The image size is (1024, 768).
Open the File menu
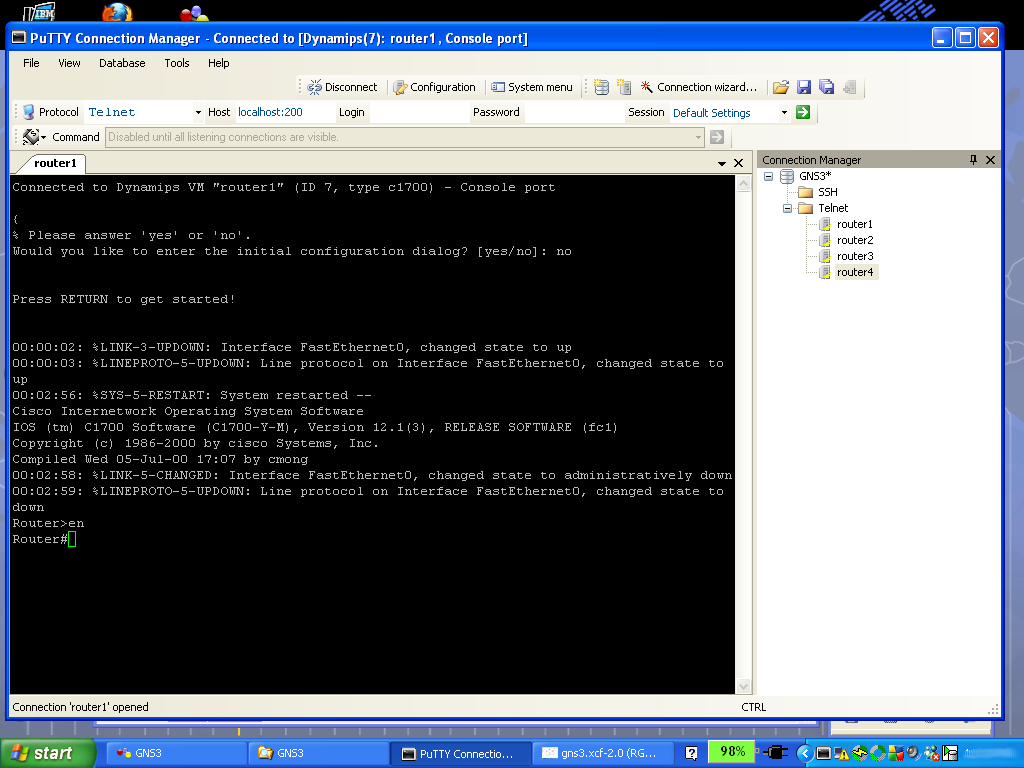31,63
